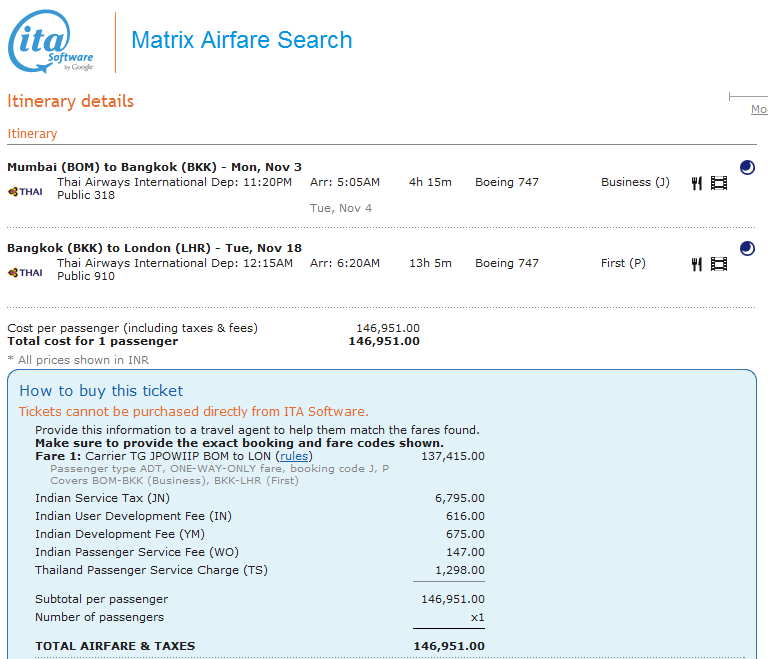Screen dimensions: 768x659
Task: Click in-flight movie icon on Business (J) flight
Action: [x=719, y=183]
